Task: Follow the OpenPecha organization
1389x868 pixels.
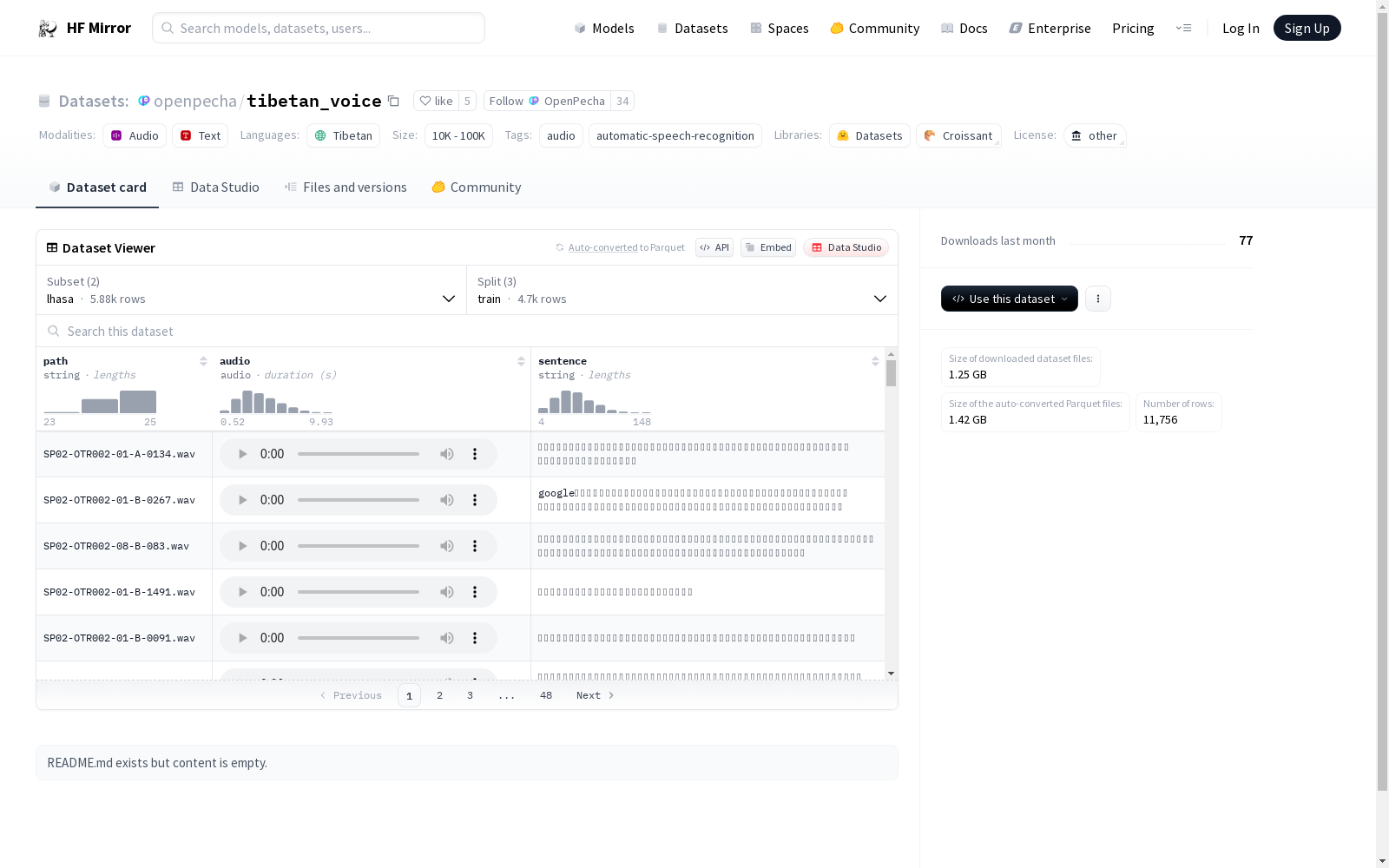Action: tap(547, 101)
